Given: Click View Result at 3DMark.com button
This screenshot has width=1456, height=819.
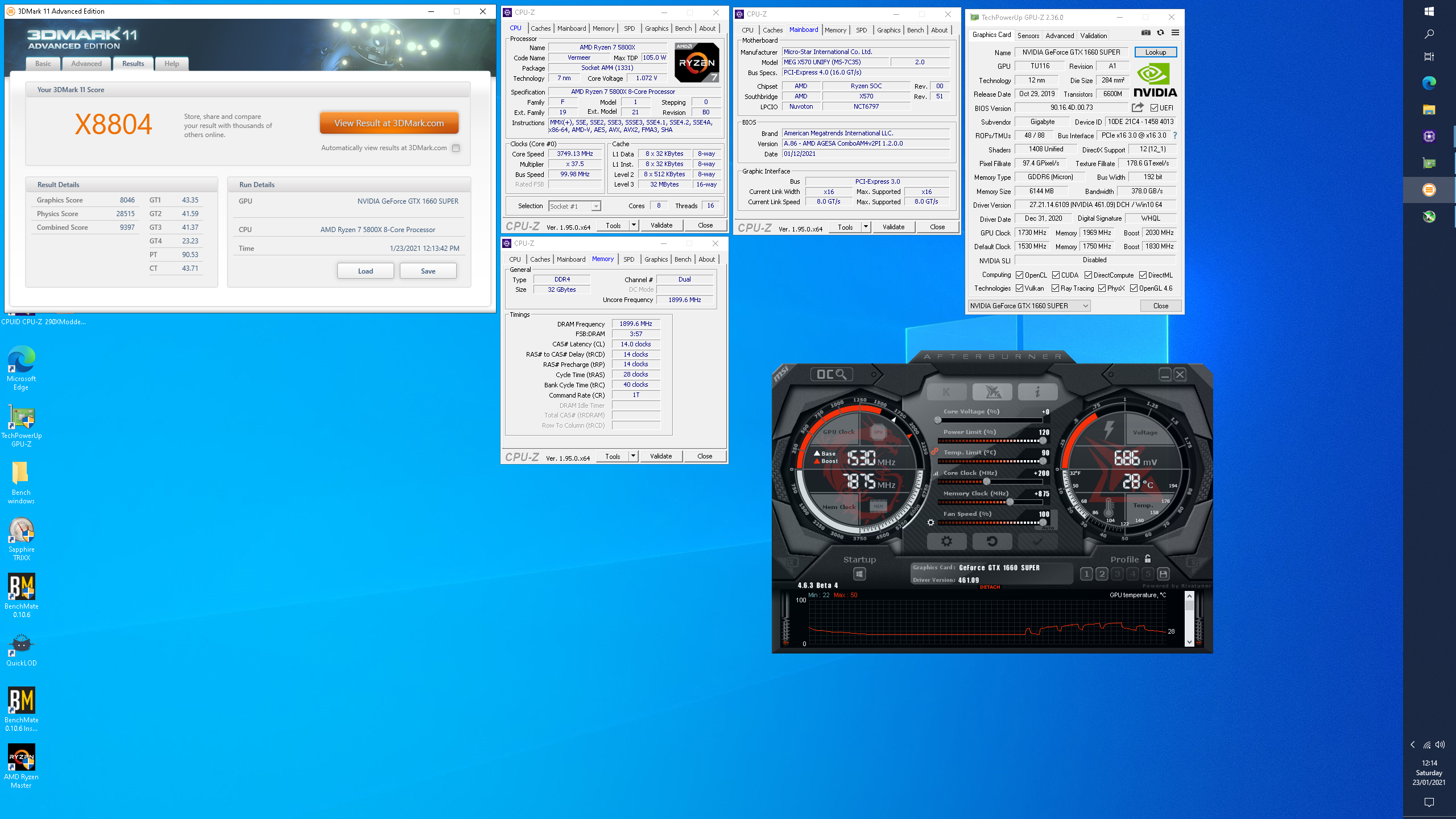Looking at the screenshot, I should [x=389, y=123].
